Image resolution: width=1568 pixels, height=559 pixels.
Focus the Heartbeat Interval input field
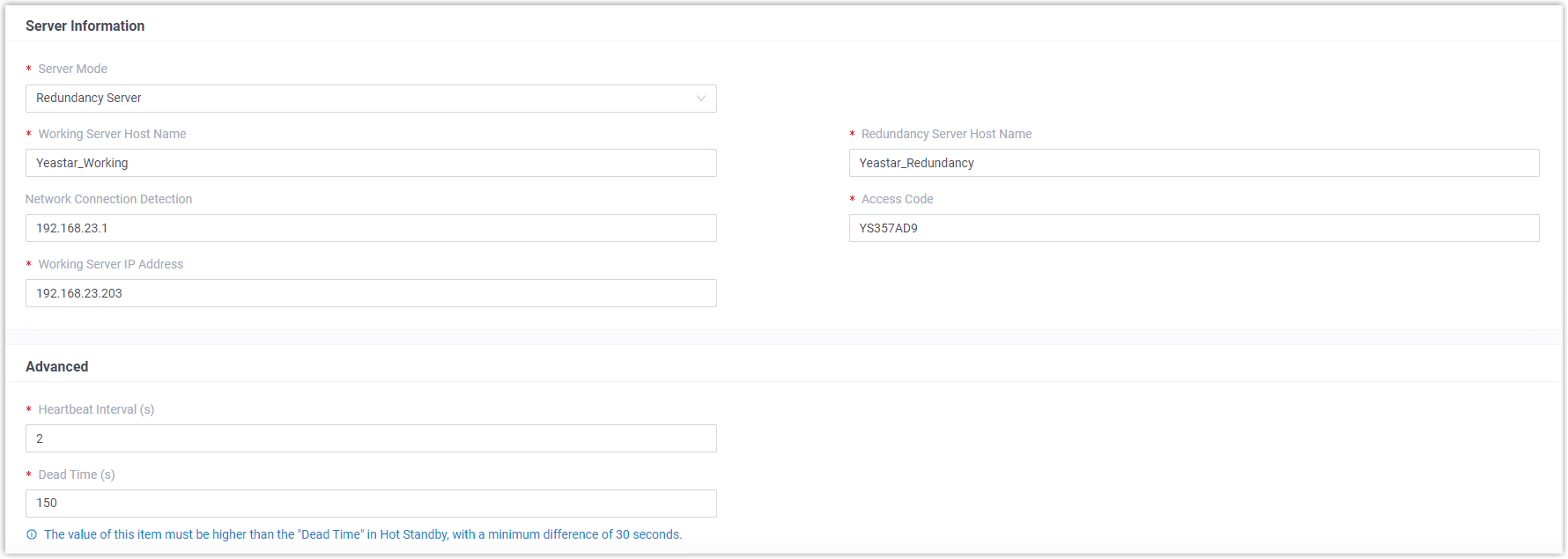click(x=370, y=438)
